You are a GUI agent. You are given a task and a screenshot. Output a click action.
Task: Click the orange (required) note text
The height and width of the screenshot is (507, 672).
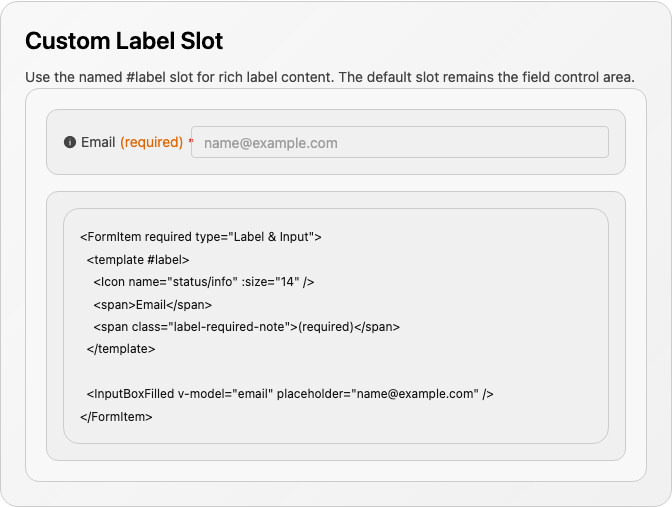151,142
